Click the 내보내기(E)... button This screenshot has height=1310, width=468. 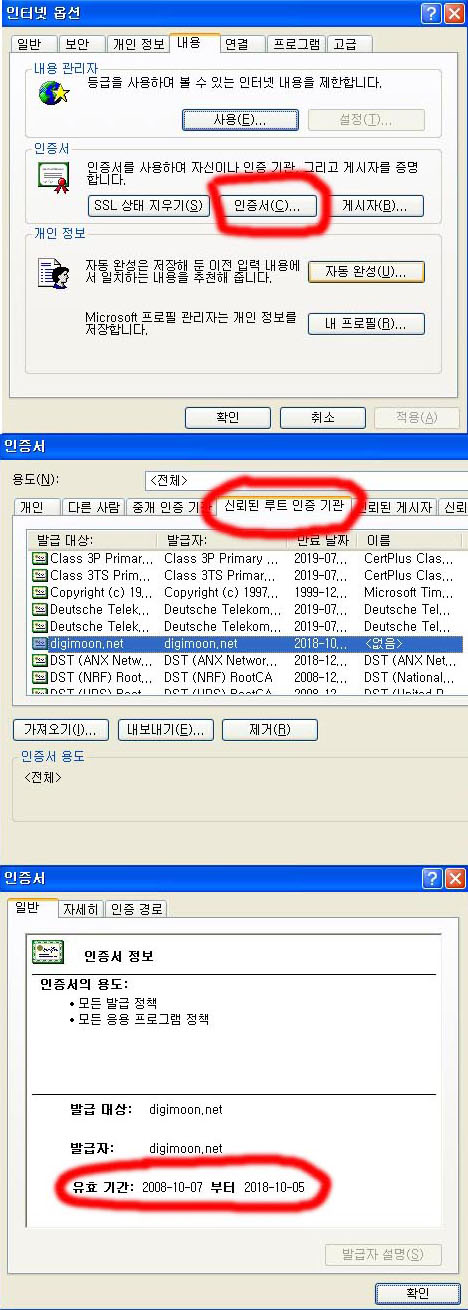click(x=165, y=728)
